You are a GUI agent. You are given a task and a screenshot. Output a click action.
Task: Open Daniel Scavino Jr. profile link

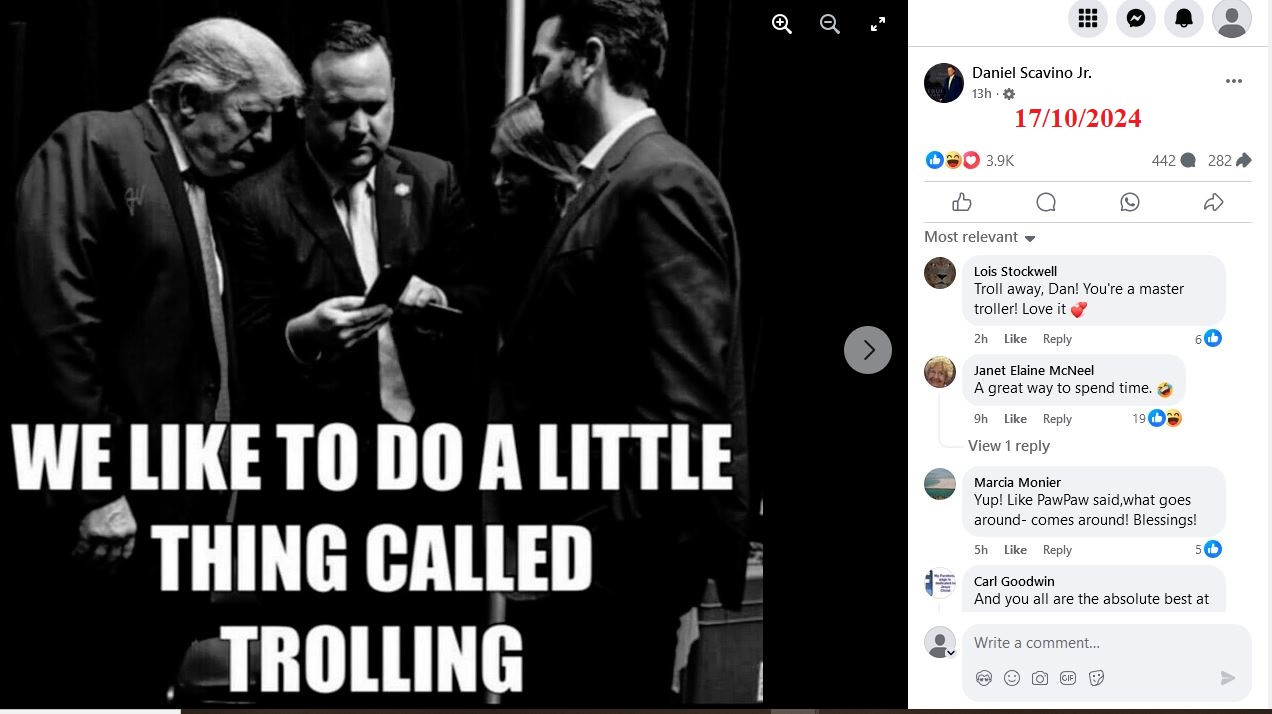point(1031,73)
